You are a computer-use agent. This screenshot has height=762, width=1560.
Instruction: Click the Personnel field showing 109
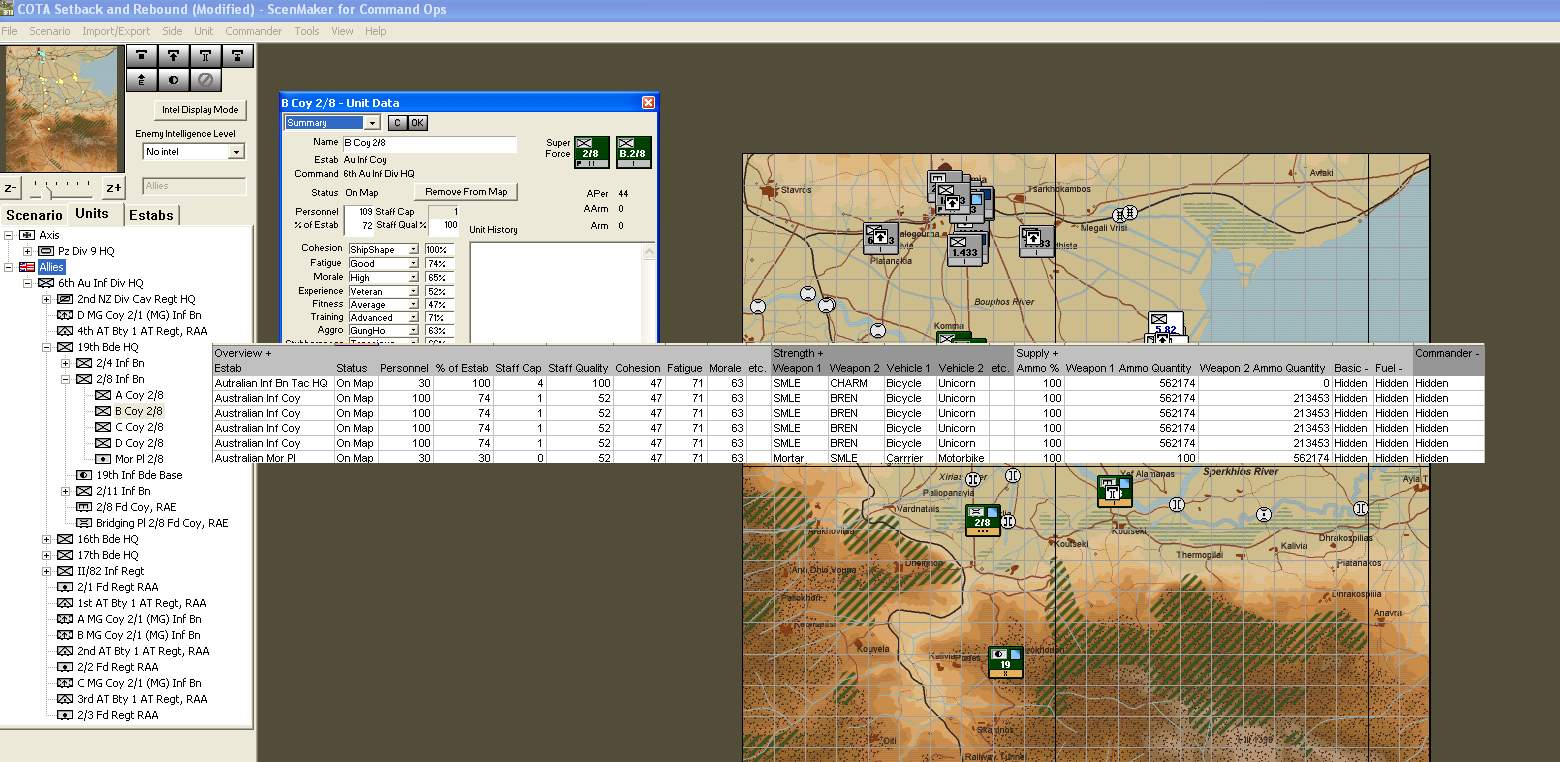(x=360, y=212)
